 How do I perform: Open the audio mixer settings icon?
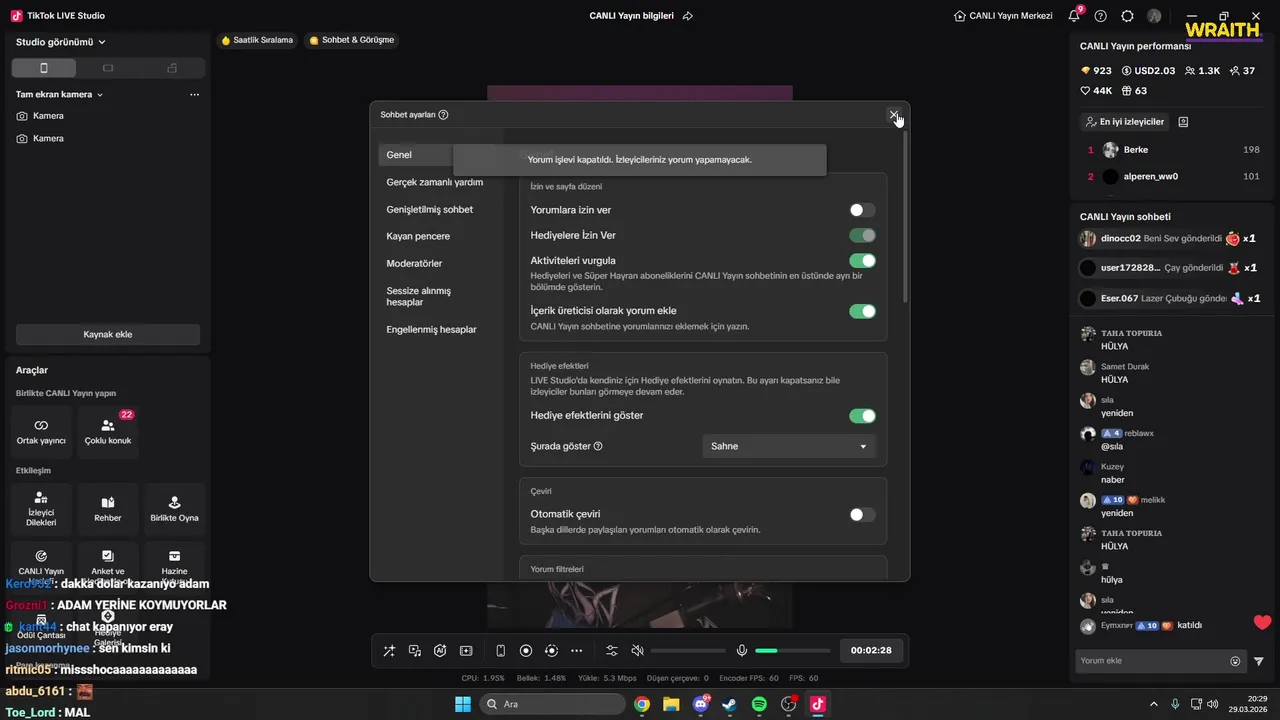click(612, 651)
